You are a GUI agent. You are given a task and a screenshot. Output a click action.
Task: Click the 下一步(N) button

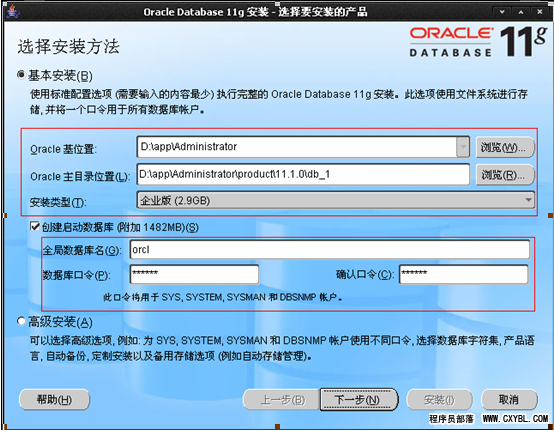pyautogui.click(x=359, y=400)
